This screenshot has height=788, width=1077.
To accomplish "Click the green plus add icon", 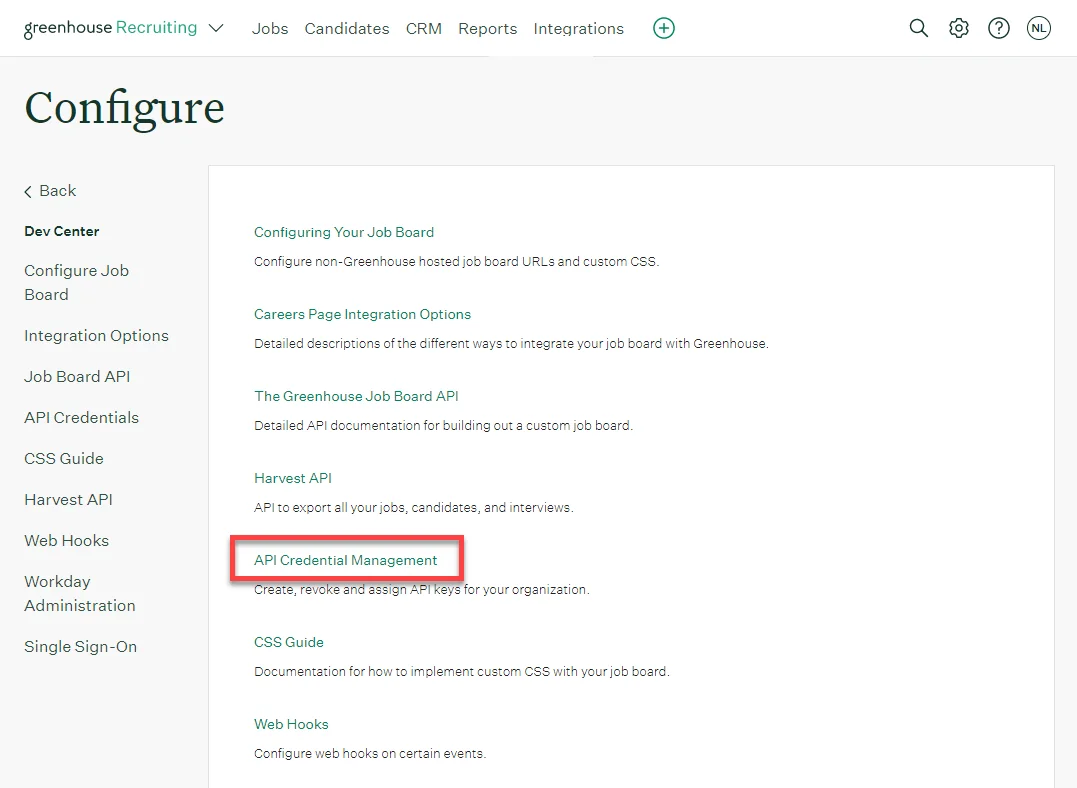I will (664, 28).
